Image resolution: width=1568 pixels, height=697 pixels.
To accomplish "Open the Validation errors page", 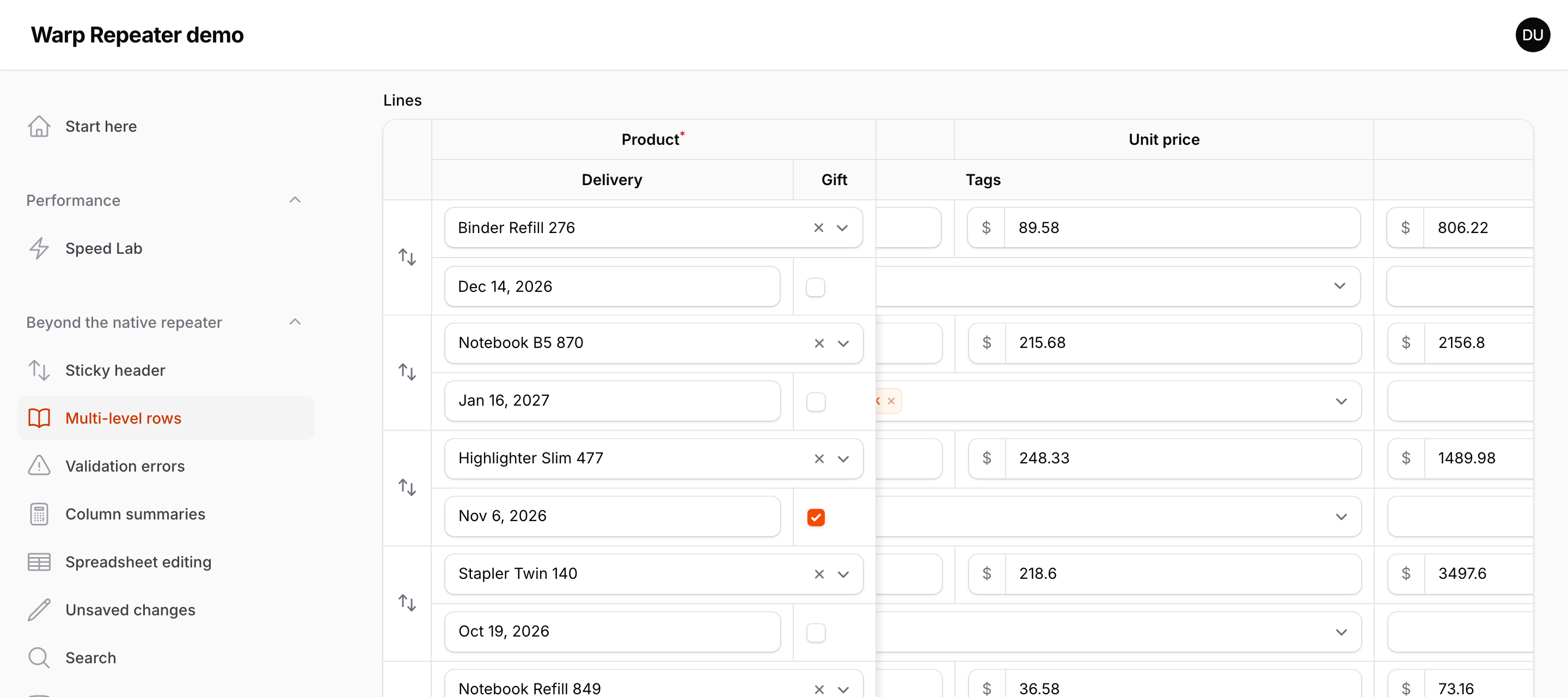I will pos(166,466).
